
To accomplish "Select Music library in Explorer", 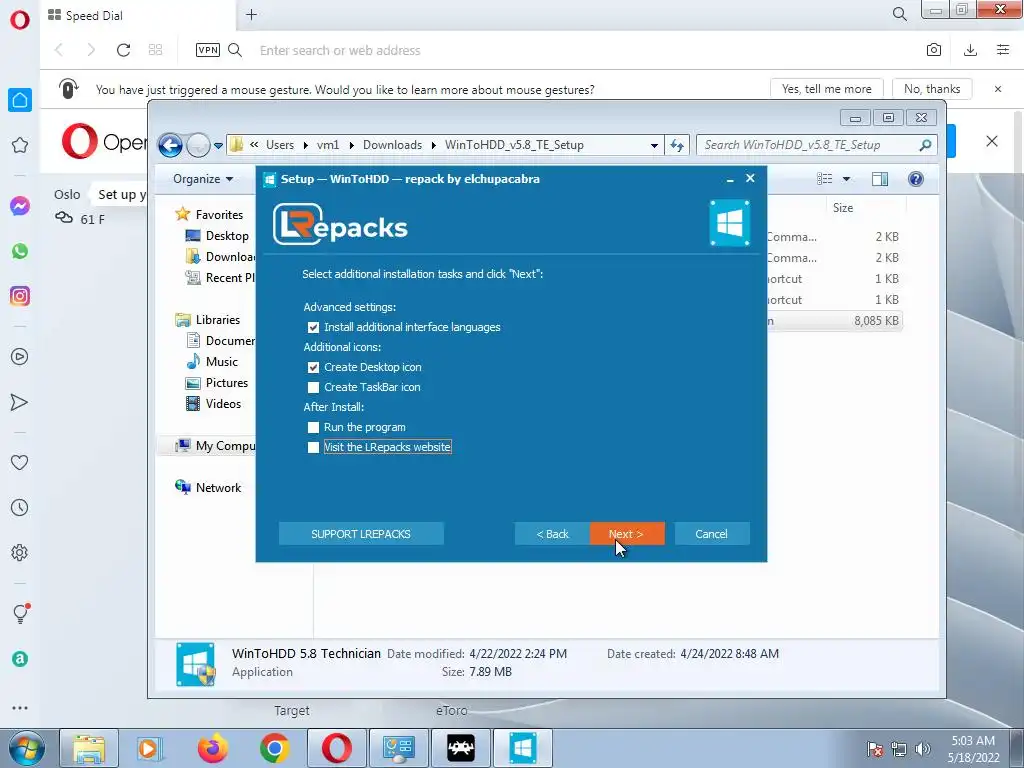I will (x=221, y=362).
